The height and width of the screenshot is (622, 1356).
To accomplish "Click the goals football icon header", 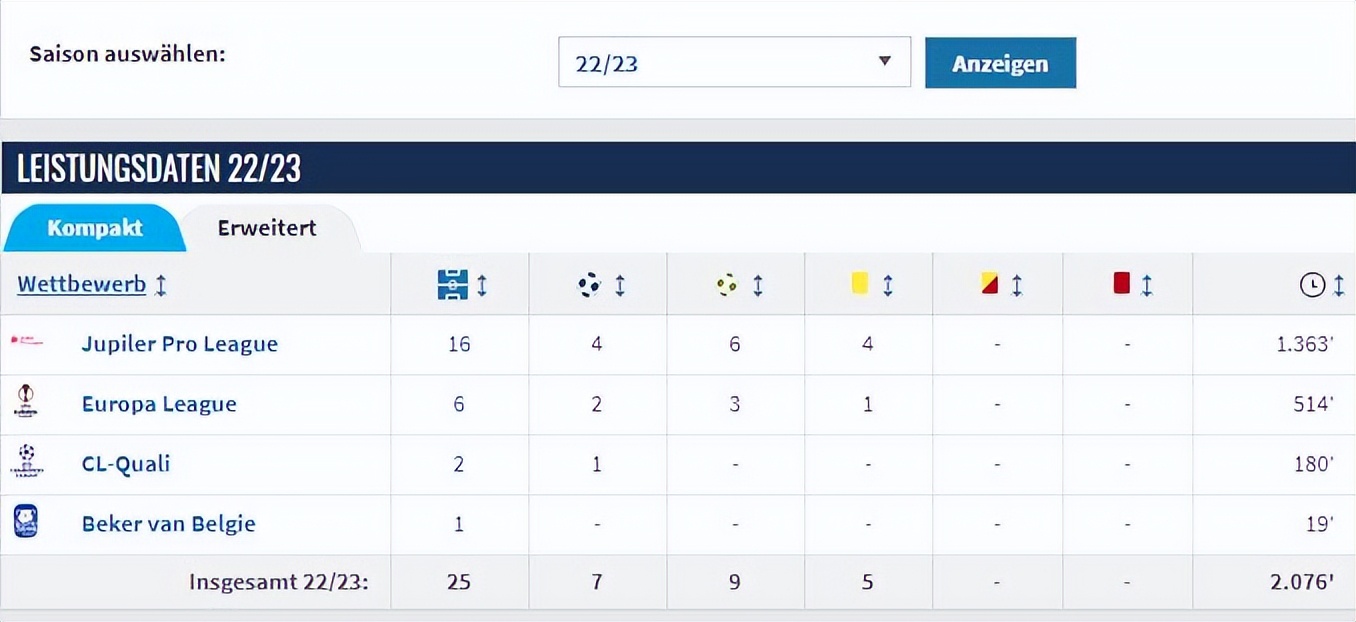I will click(589, 285).
